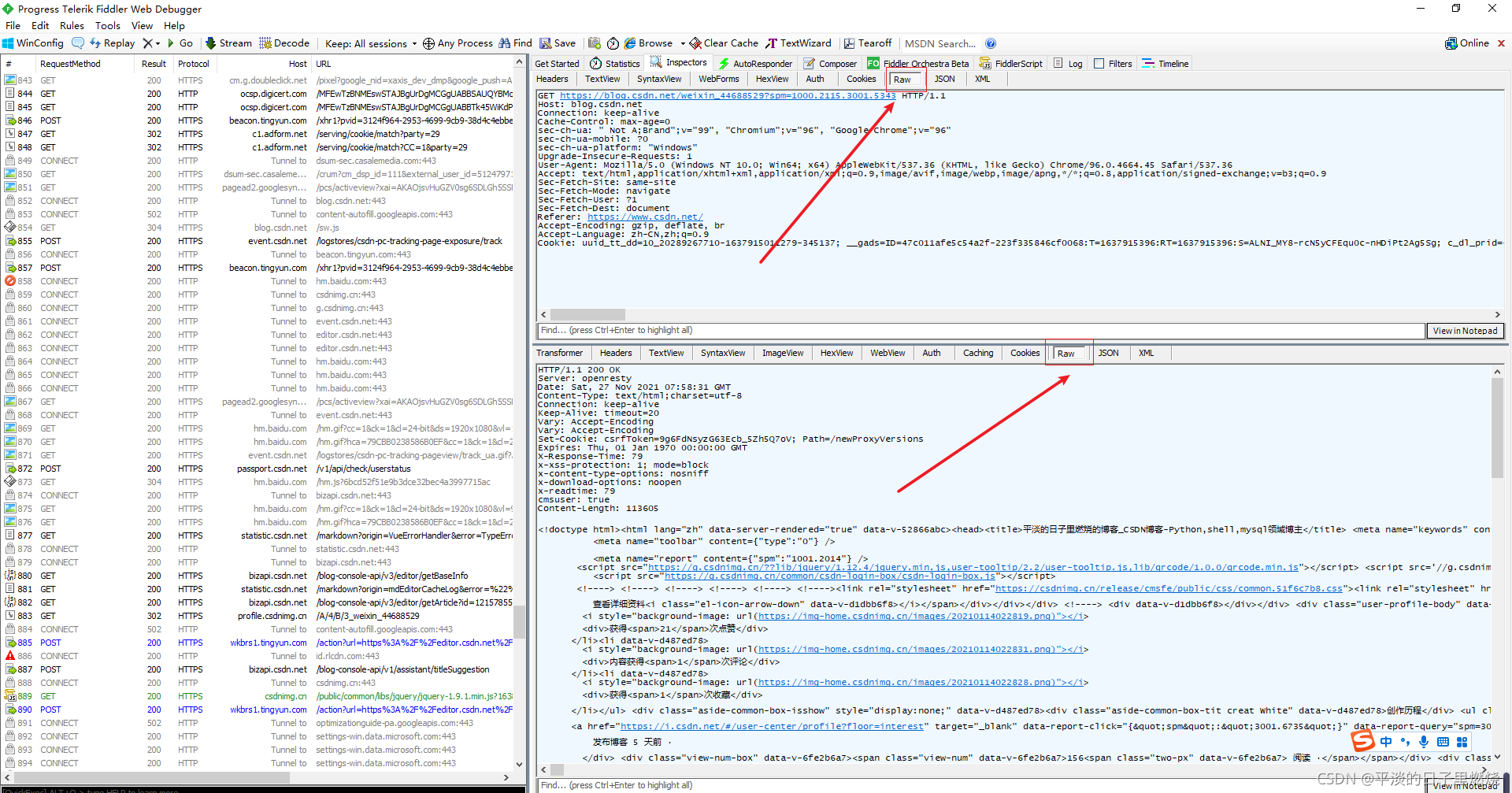Click the Replay toolbar button
Screen dimensions: 1512x793
[112, 43]
